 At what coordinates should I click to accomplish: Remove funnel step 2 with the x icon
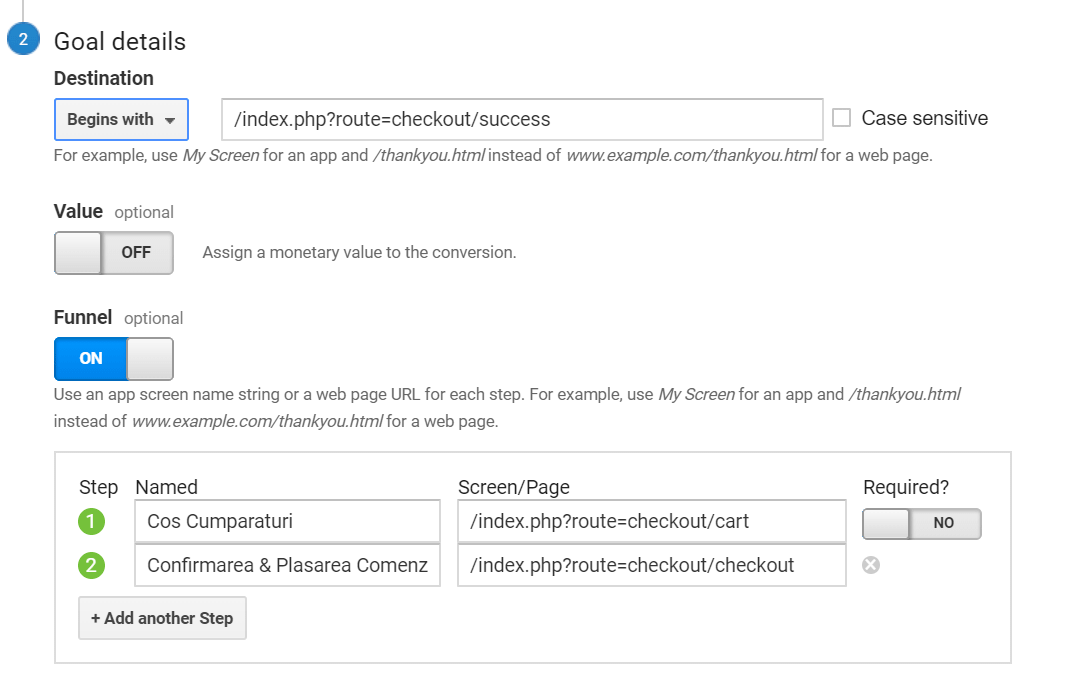tap(871, 565)
